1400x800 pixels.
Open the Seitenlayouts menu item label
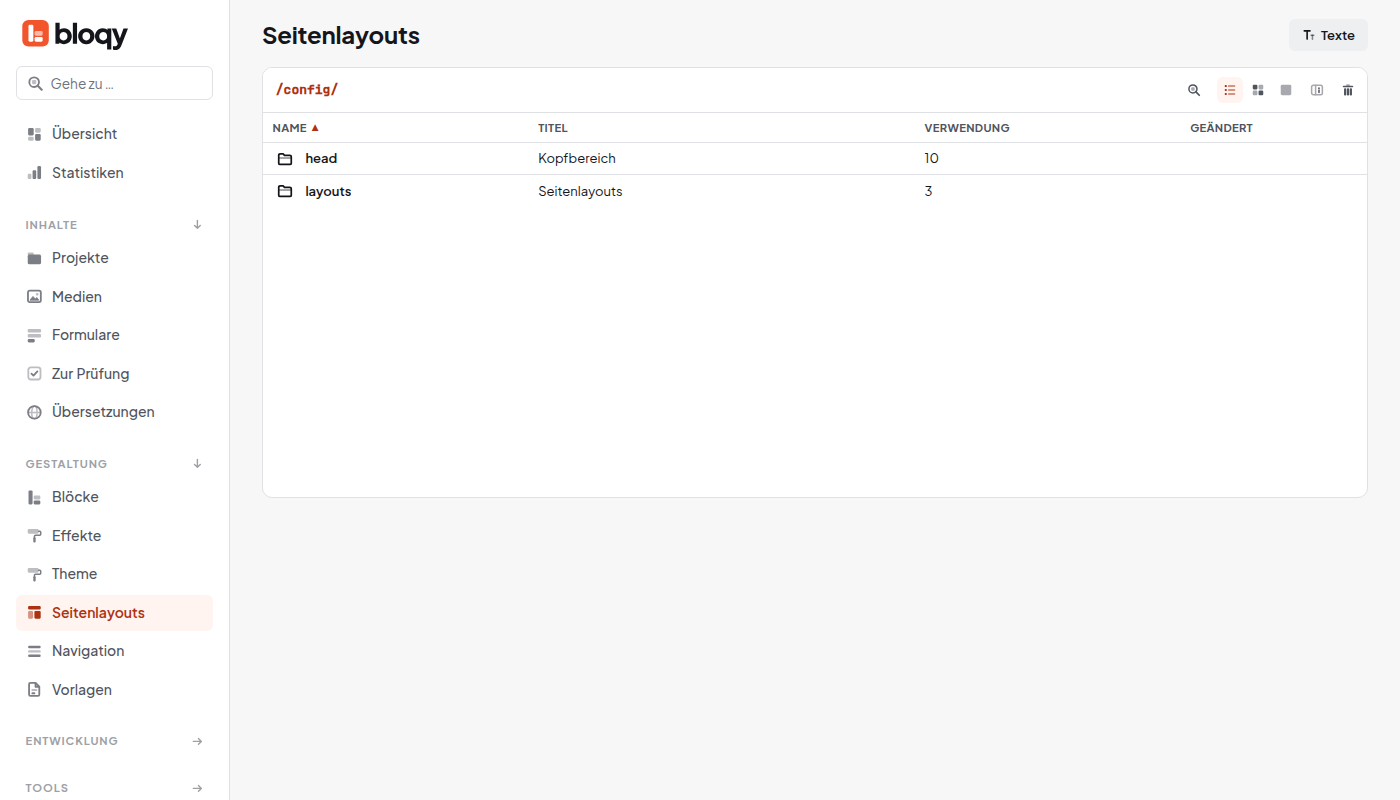point(98,613)
